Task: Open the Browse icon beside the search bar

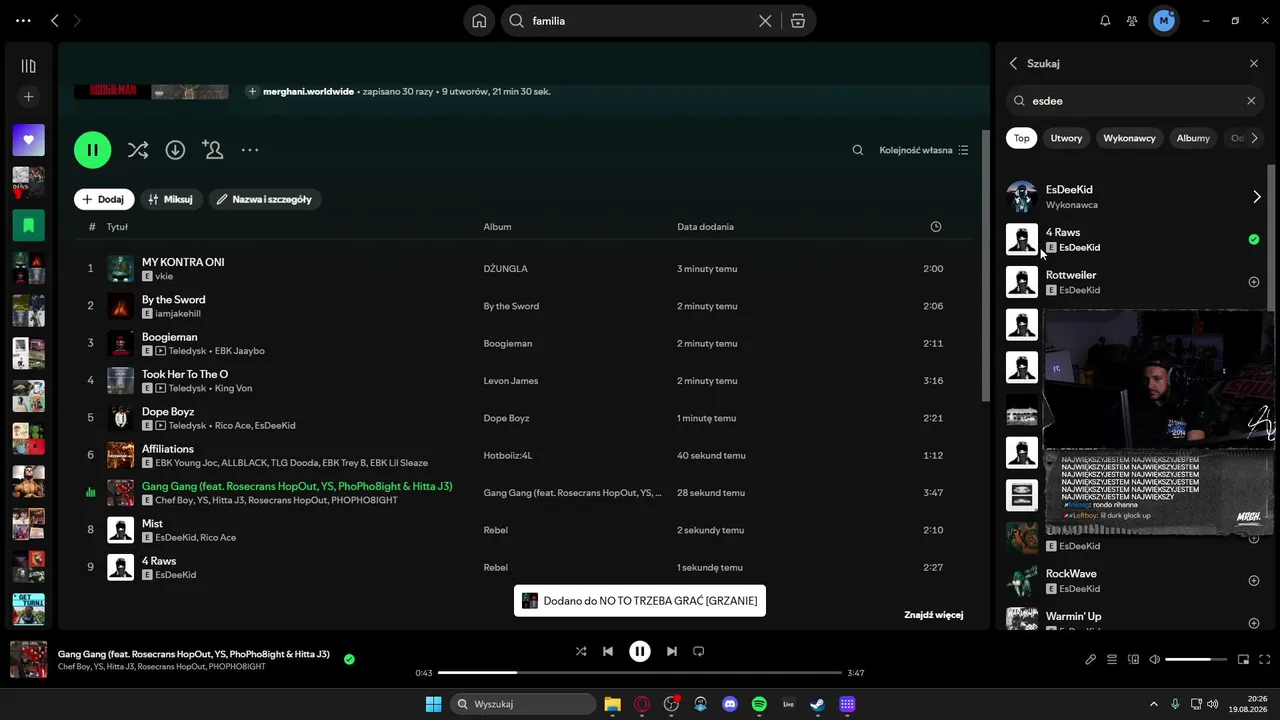Action: point(798,21)
